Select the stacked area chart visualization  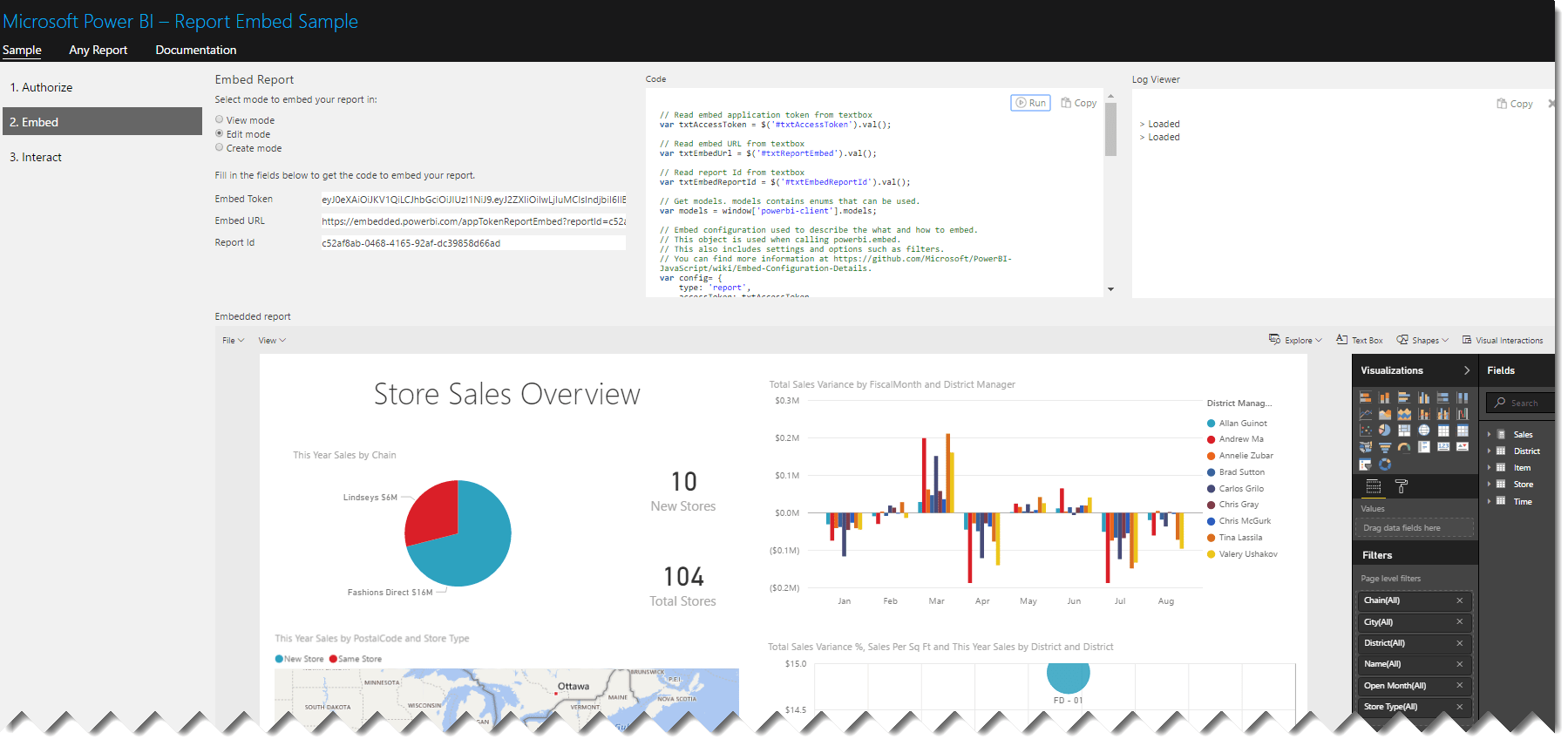pyautogui.click(x=1404, y=414)
